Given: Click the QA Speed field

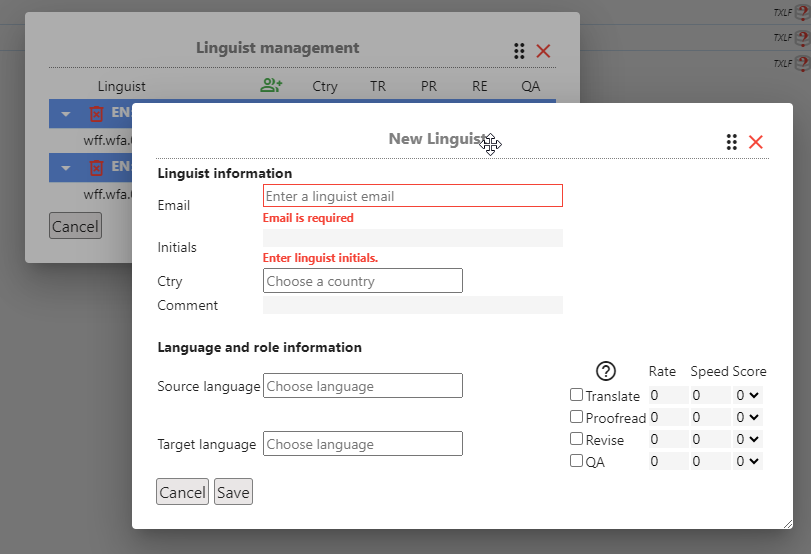Looking at the screenshot, I should [x=711, y=461].
